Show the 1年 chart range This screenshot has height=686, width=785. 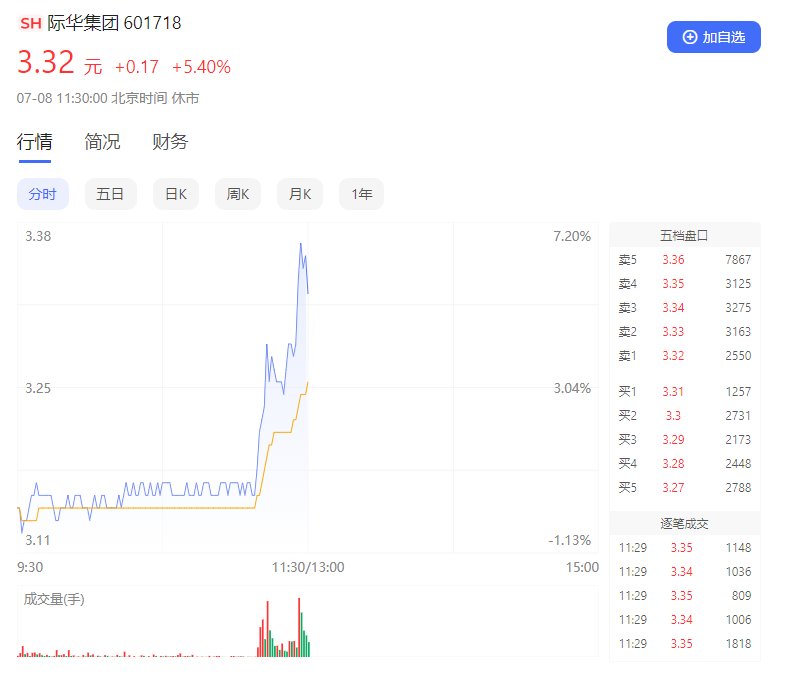pos(362,194)
